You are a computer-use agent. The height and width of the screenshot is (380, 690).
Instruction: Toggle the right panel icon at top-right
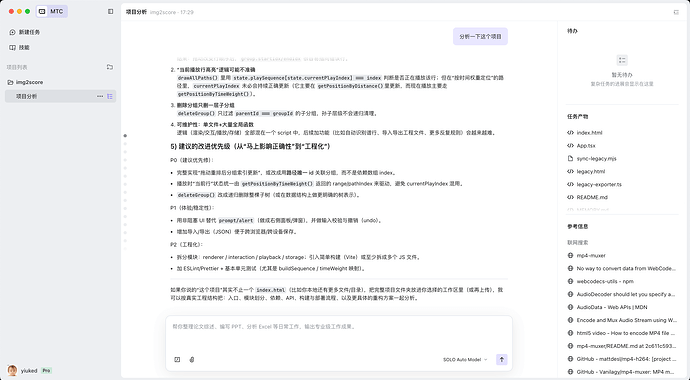pyautogui.click(x=676, y=12)
